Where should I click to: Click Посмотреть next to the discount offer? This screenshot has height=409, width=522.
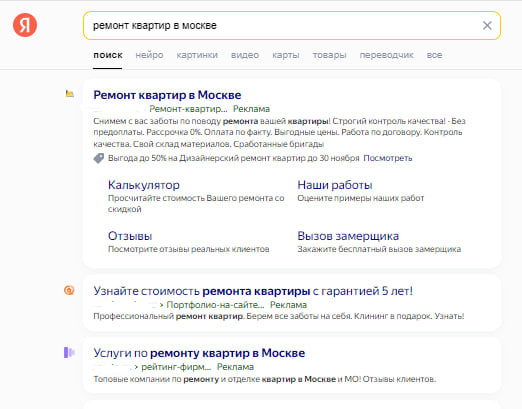coord(388,158)
